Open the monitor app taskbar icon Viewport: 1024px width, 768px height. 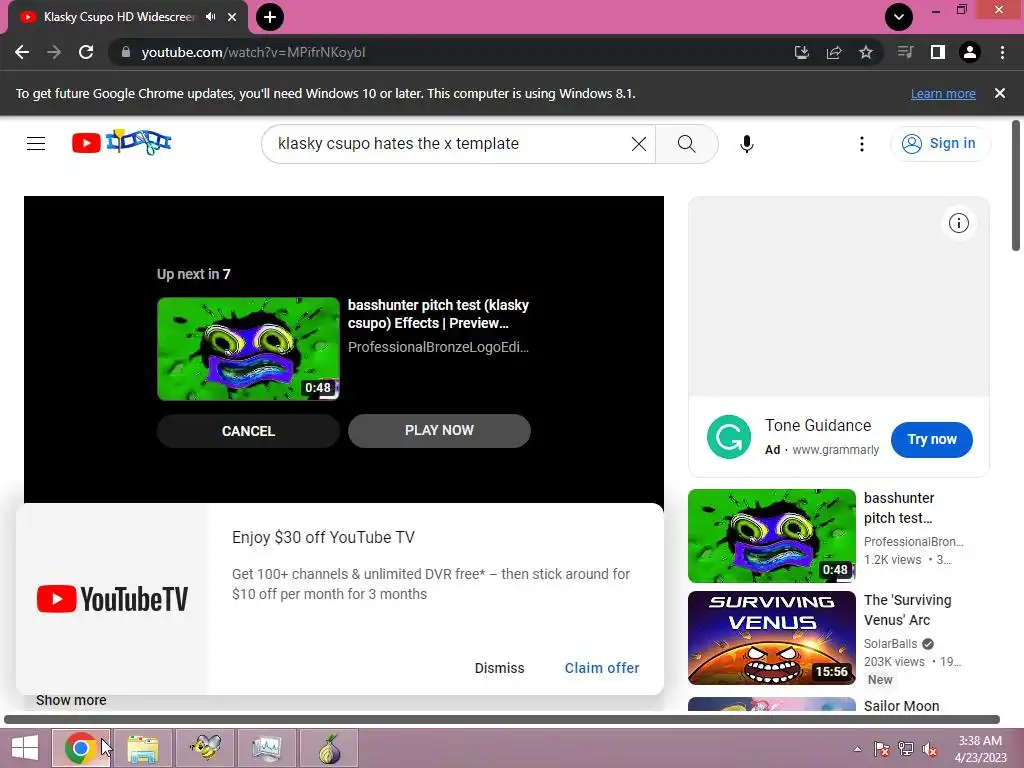click(x=267, y=748)
